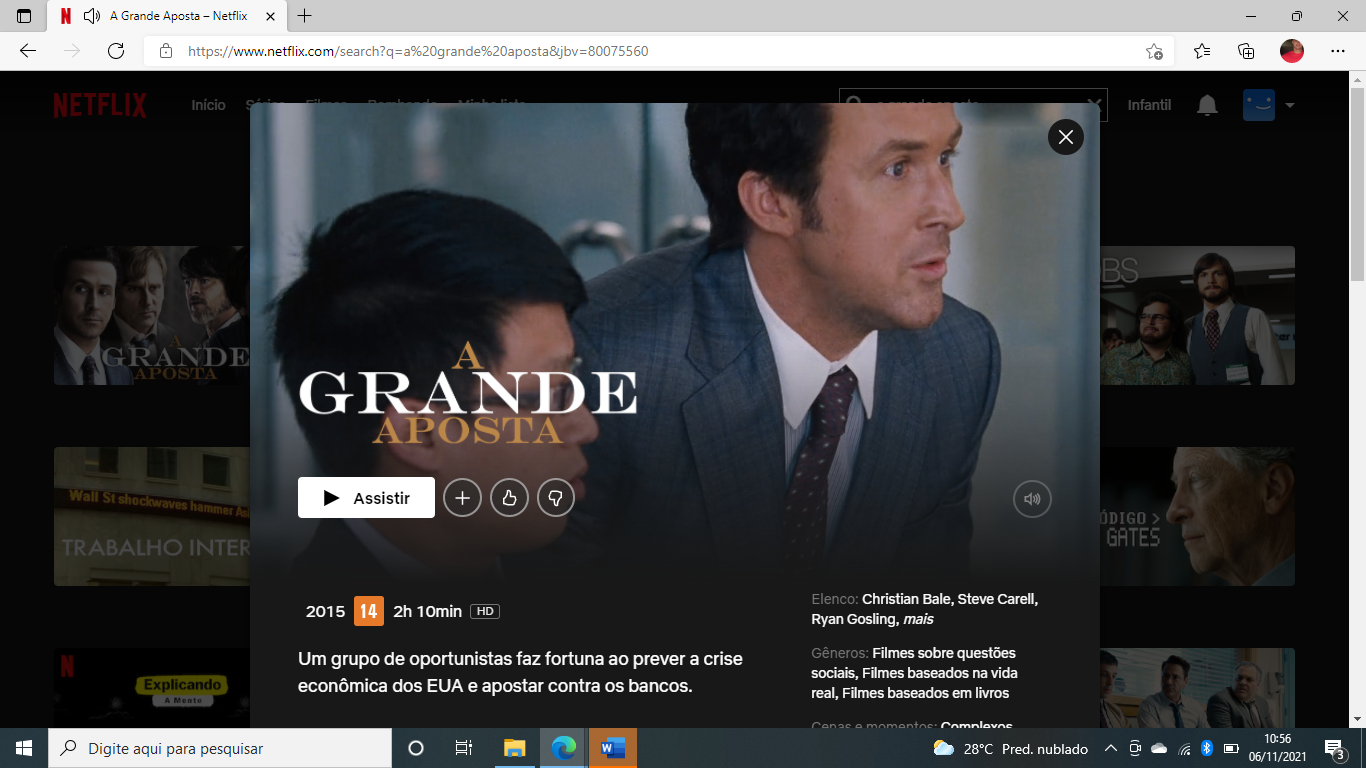Switch to Infantil kids section
1366x768 pixels.
click(1149, 105)
